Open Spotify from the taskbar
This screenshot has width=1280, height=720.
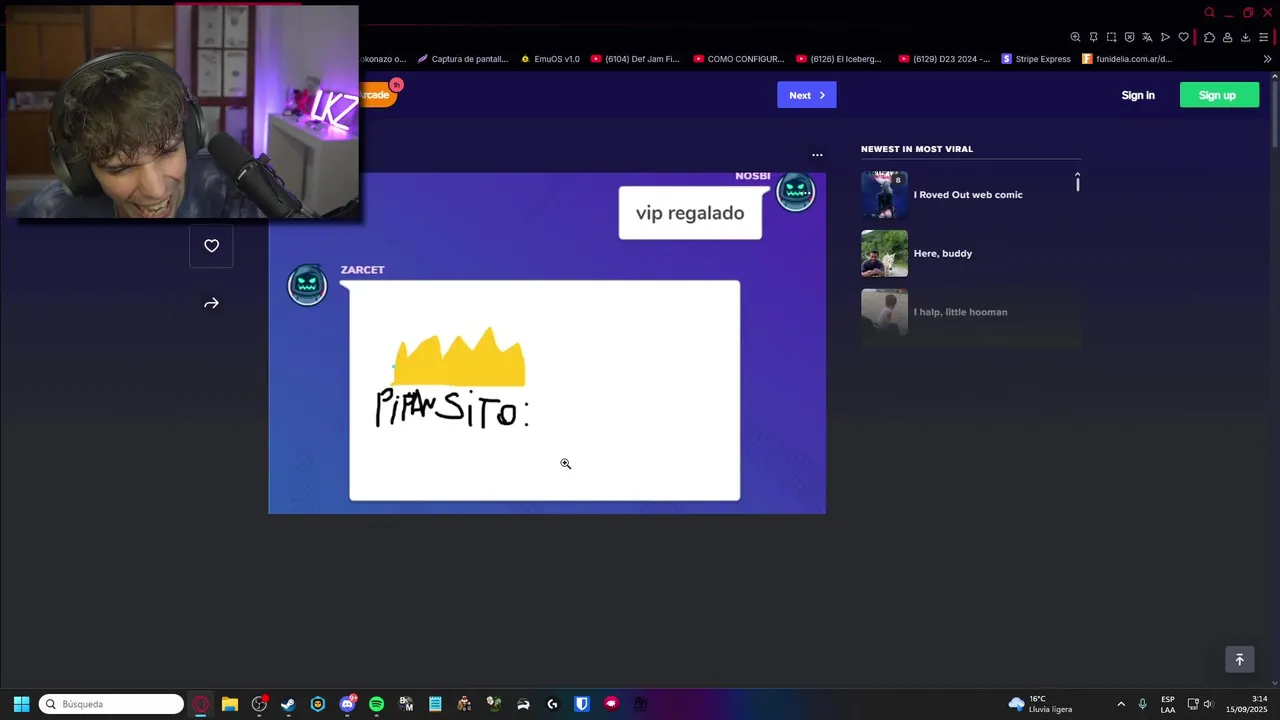(x=376, y=704)
